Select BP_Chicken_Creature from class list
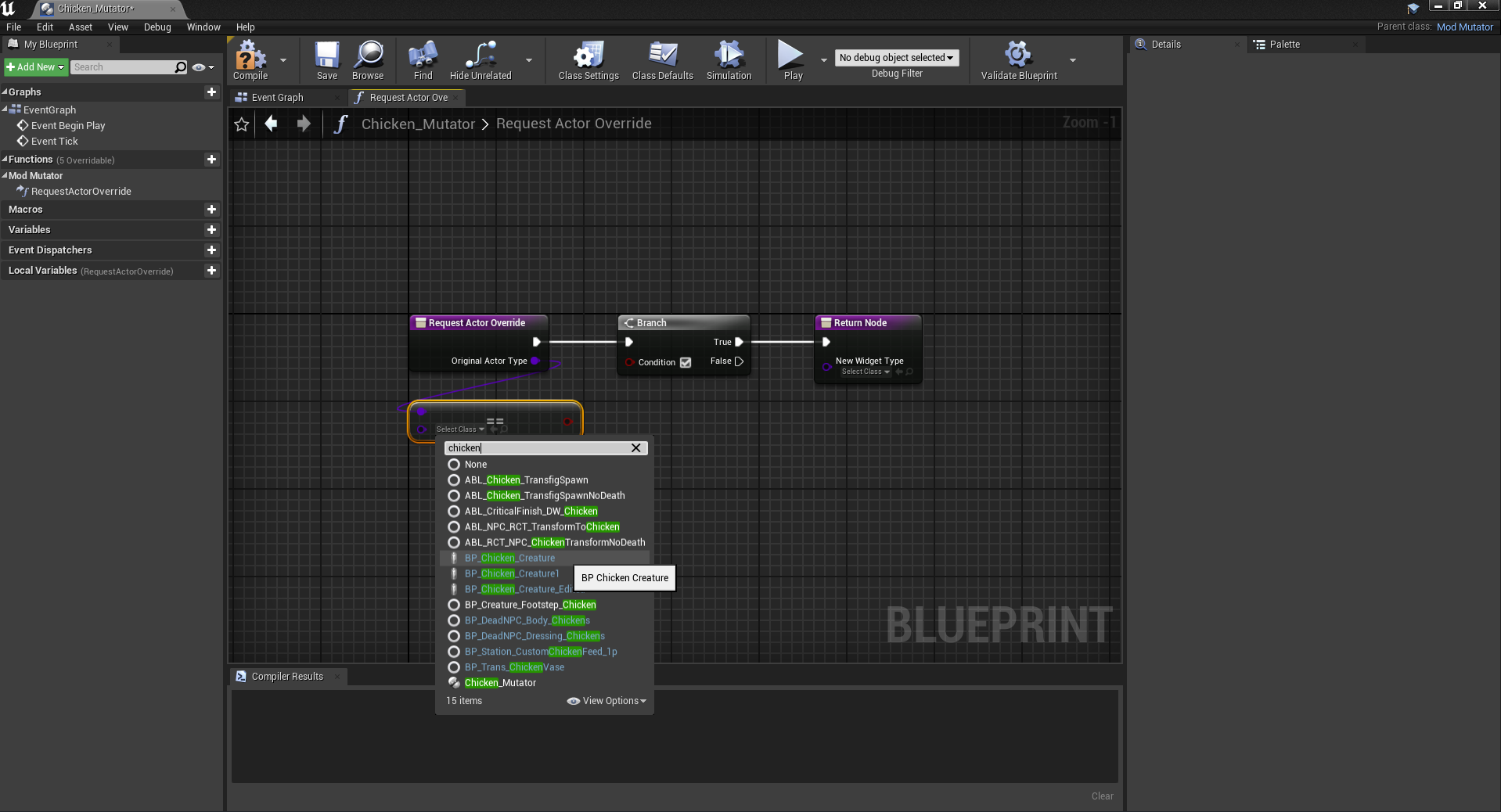 545,559
